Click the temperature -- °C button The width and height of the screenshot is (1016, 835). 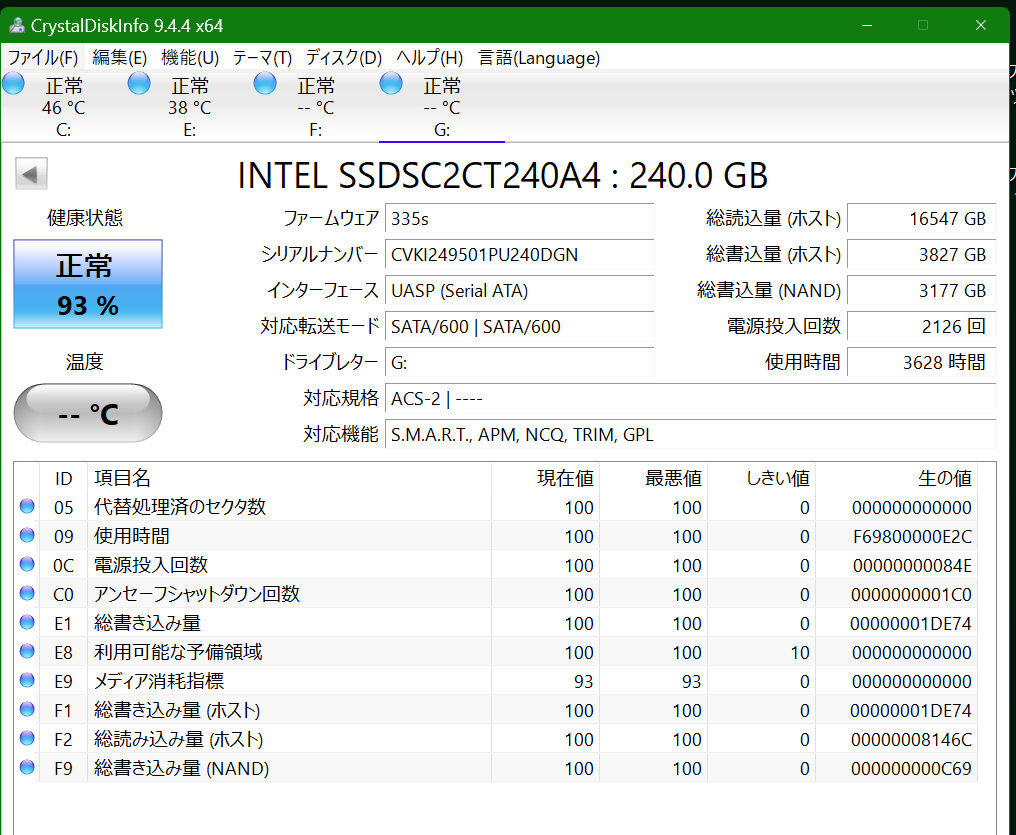[88, 413]
